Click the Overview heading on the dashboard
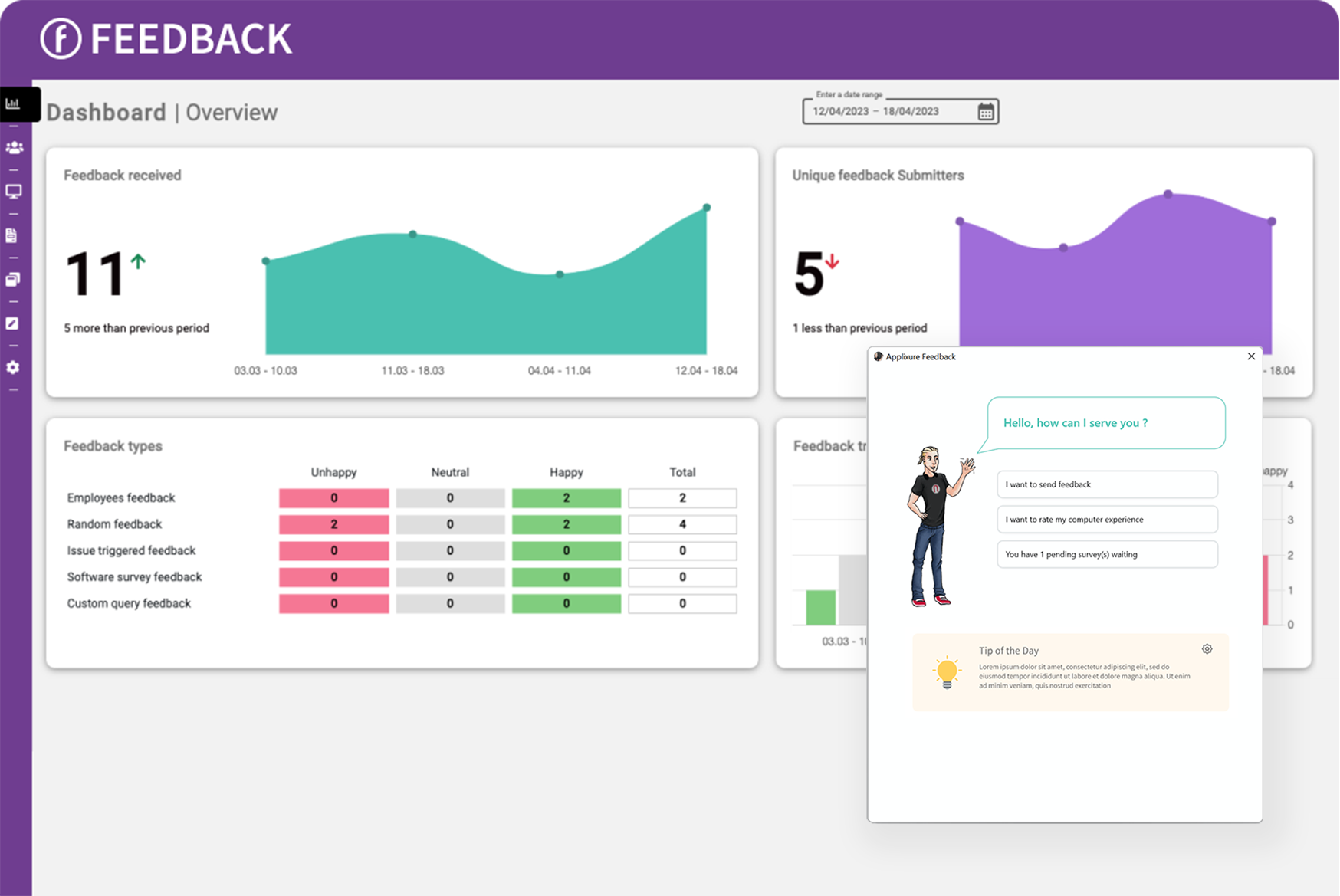 (x=231, y=112)
